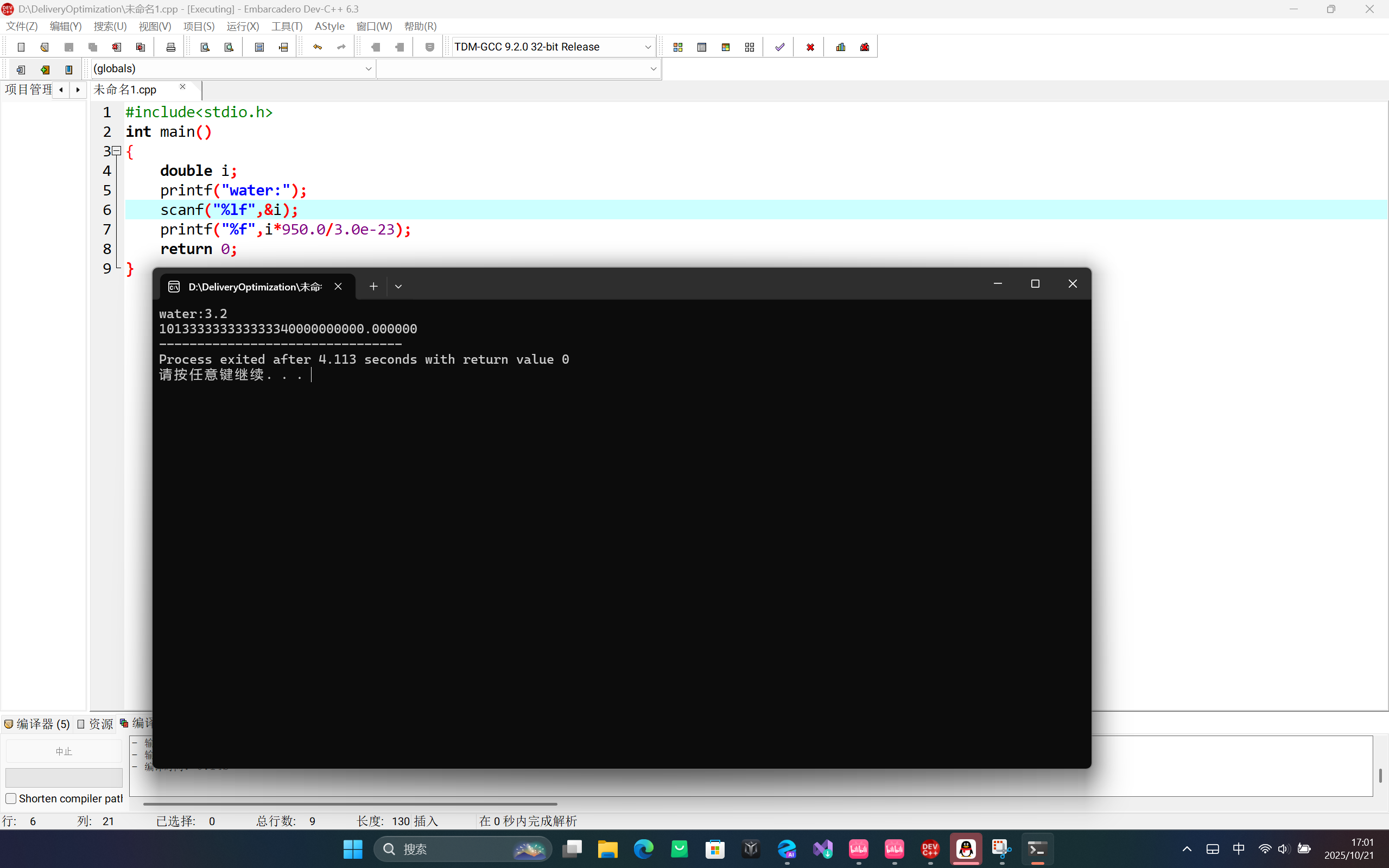The width and height of the screenshot is (1389, 868).
Task: Click the Compile icon with colored squares
Action: pyautogui.click(x=678, y=47)
